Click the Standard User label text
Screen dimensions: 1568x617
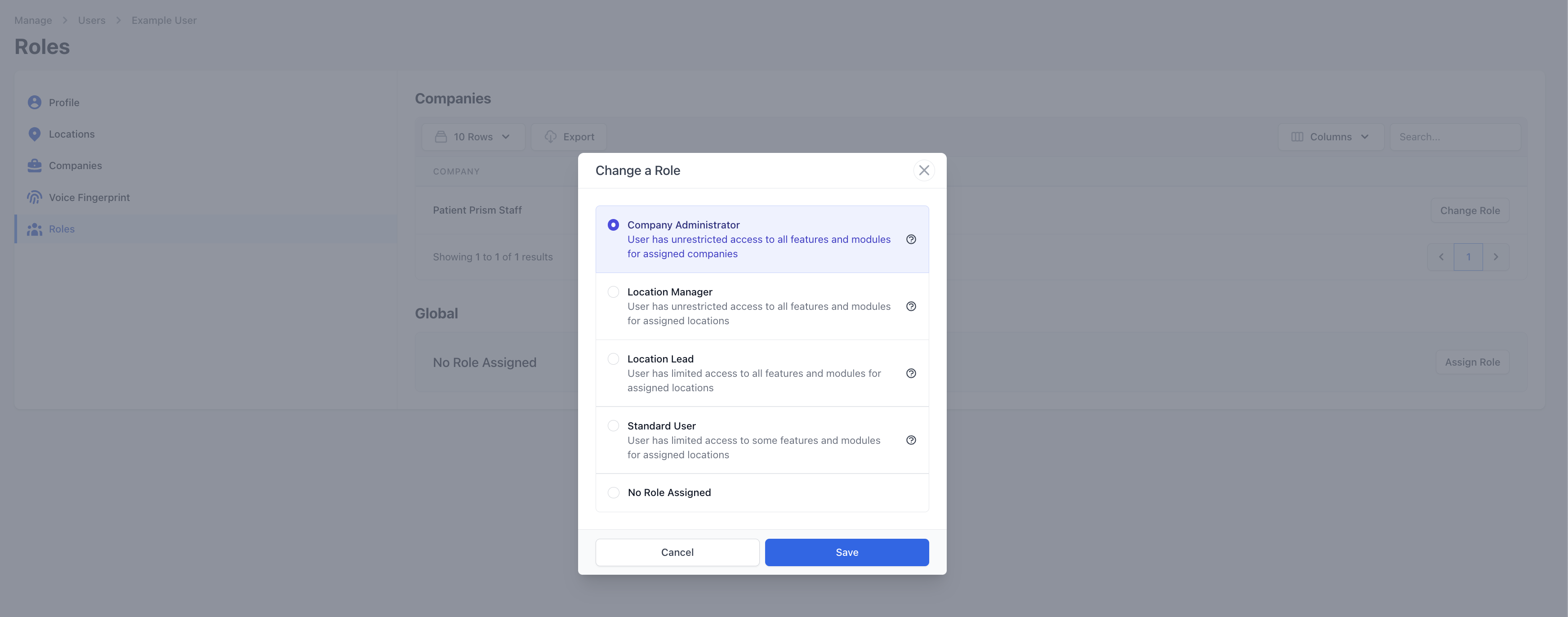[661, 426]
